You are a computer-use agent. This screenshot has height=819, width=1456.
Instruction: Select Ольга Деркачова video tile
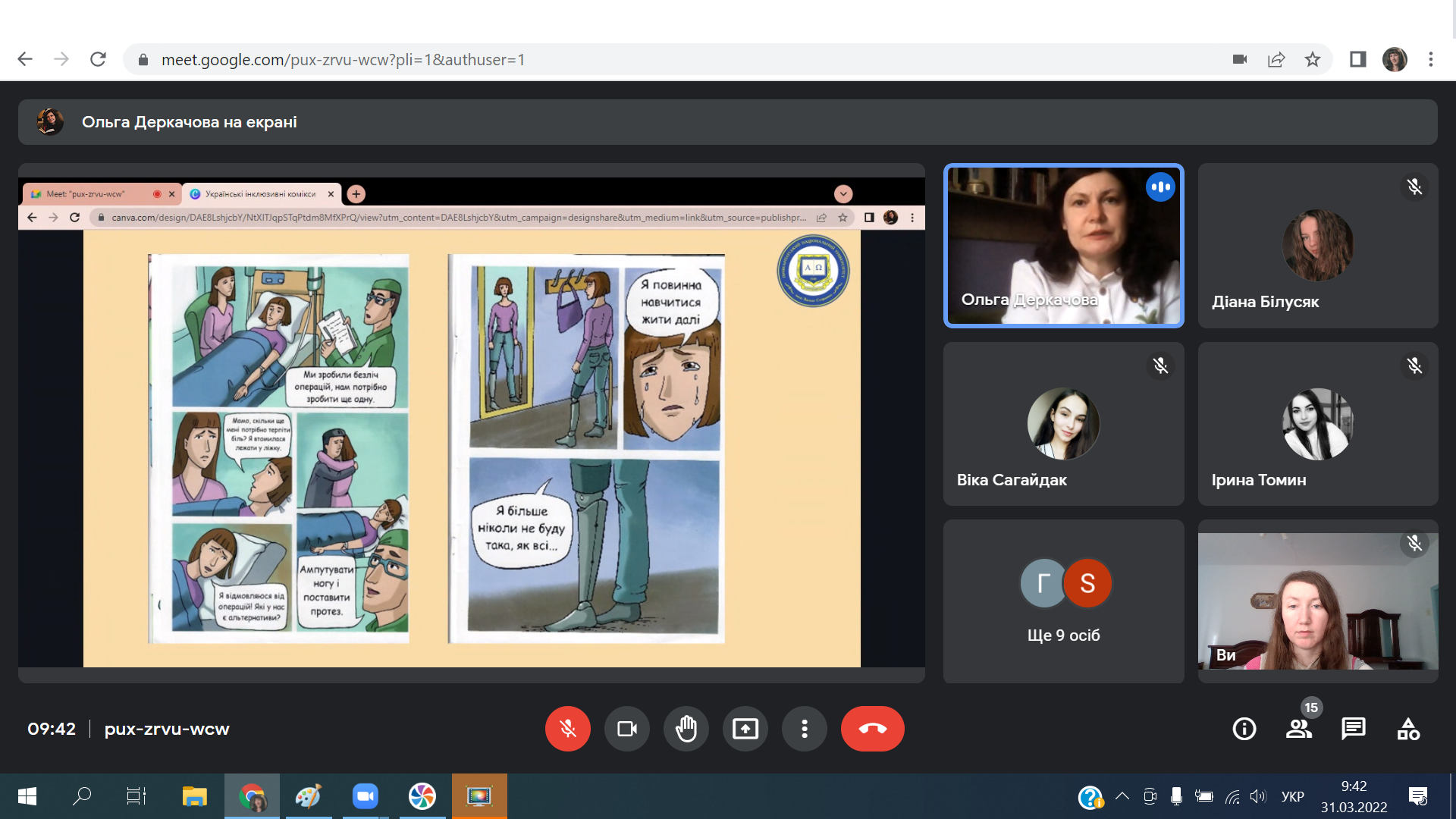[x=1063, y=246]
